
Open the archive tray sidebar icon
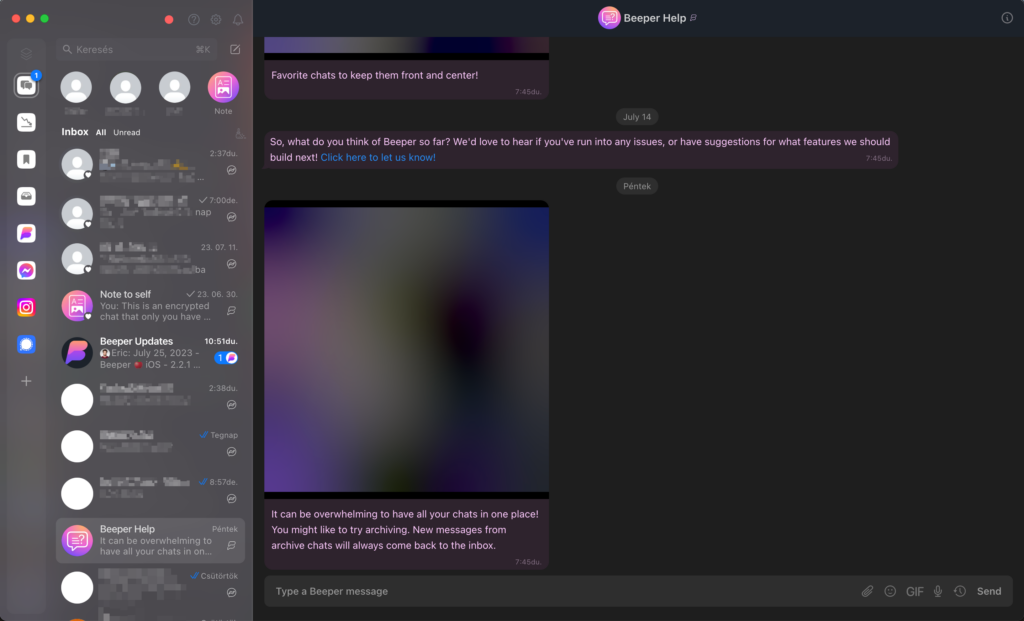pyautogui.click(x=26, y=197)
